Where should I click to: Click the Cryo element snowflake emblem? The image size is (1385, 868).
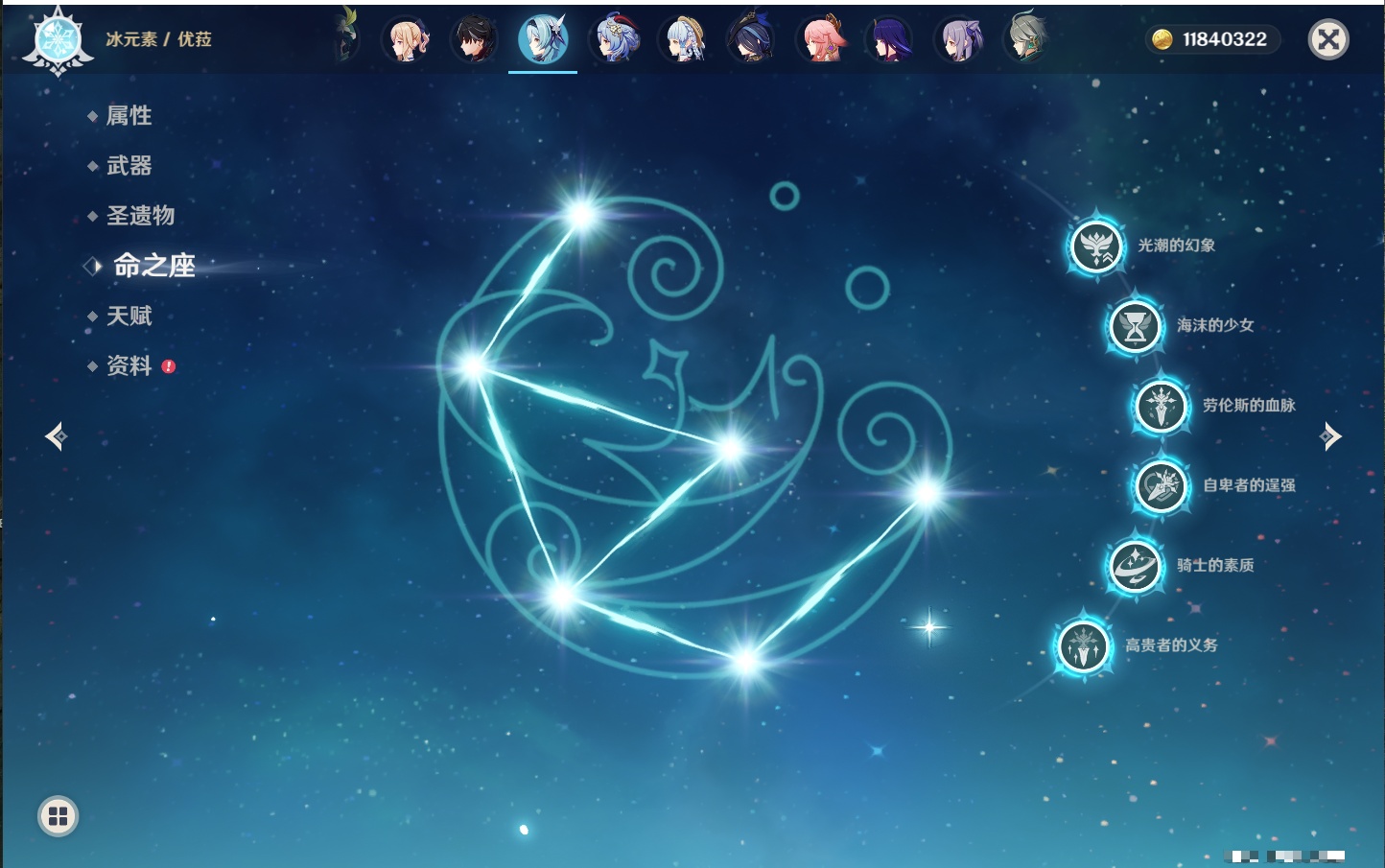(x=58, y=40)
